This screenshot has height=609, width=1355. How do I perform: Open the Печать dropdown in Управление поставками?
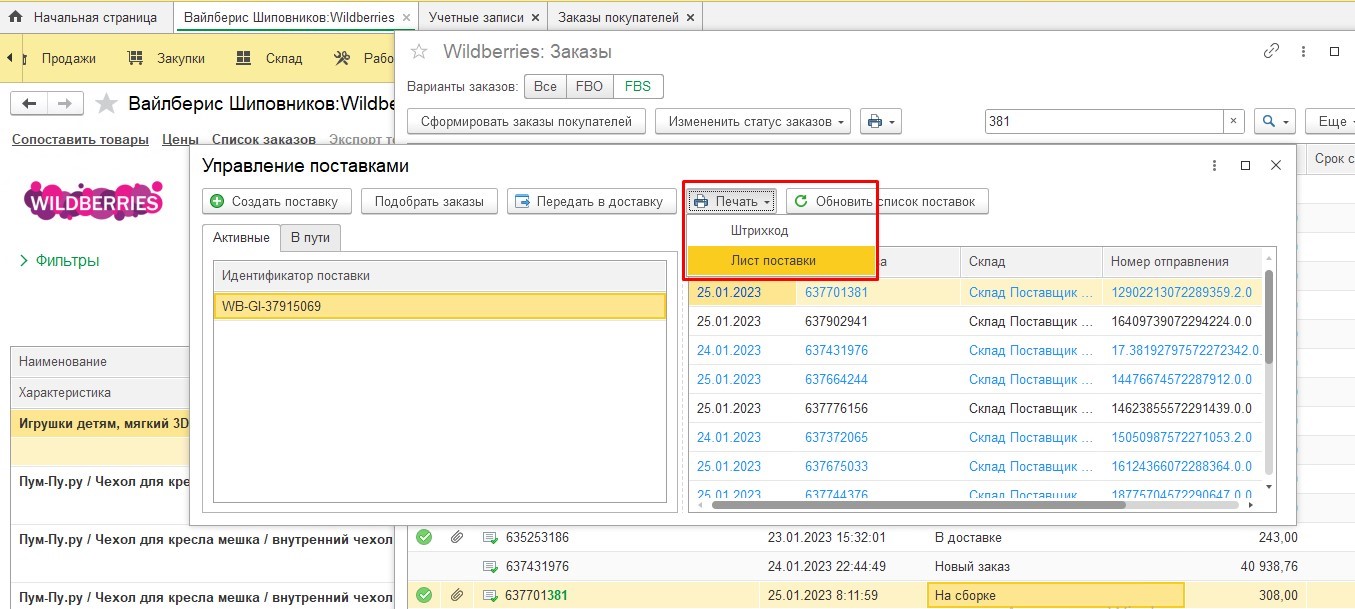(733, 201)
